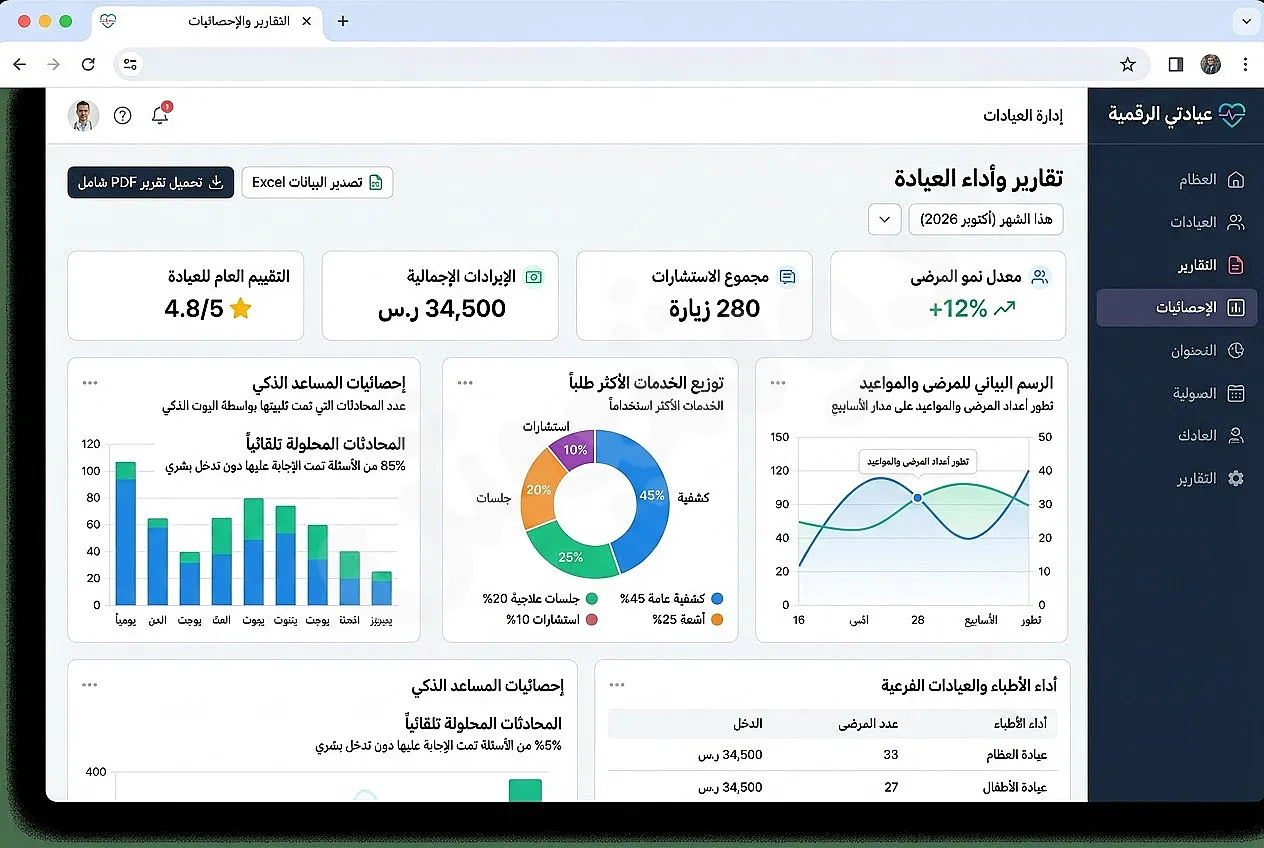
Task: Open the three-dot menu on توزيع الخدمات card
Action: tap(465, 383)
